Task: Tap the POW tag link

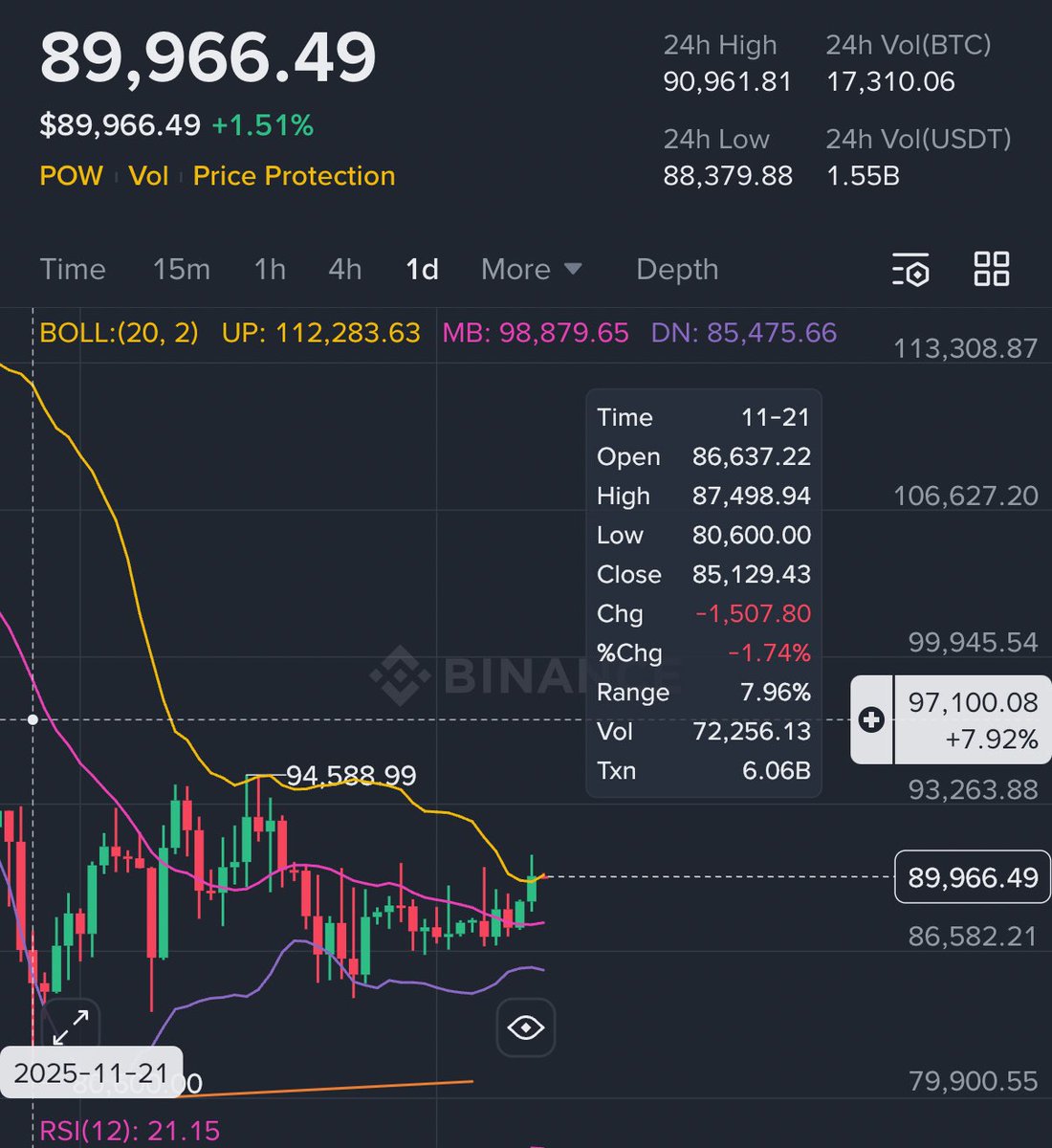Action: click(71, 176)
